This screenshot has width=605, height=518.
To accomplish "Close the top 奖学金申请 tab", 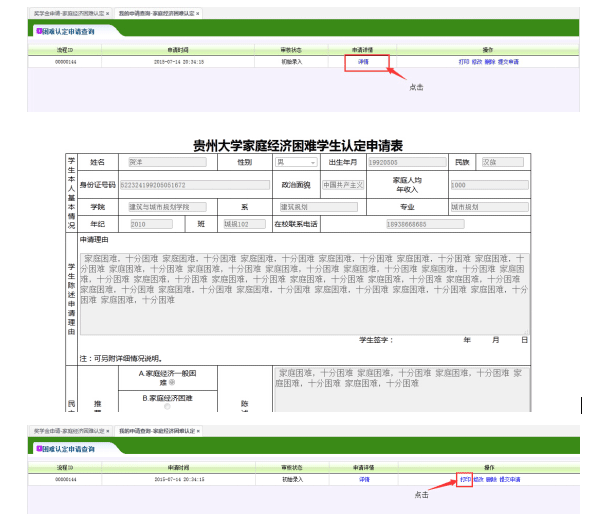I will coord(107,12).
